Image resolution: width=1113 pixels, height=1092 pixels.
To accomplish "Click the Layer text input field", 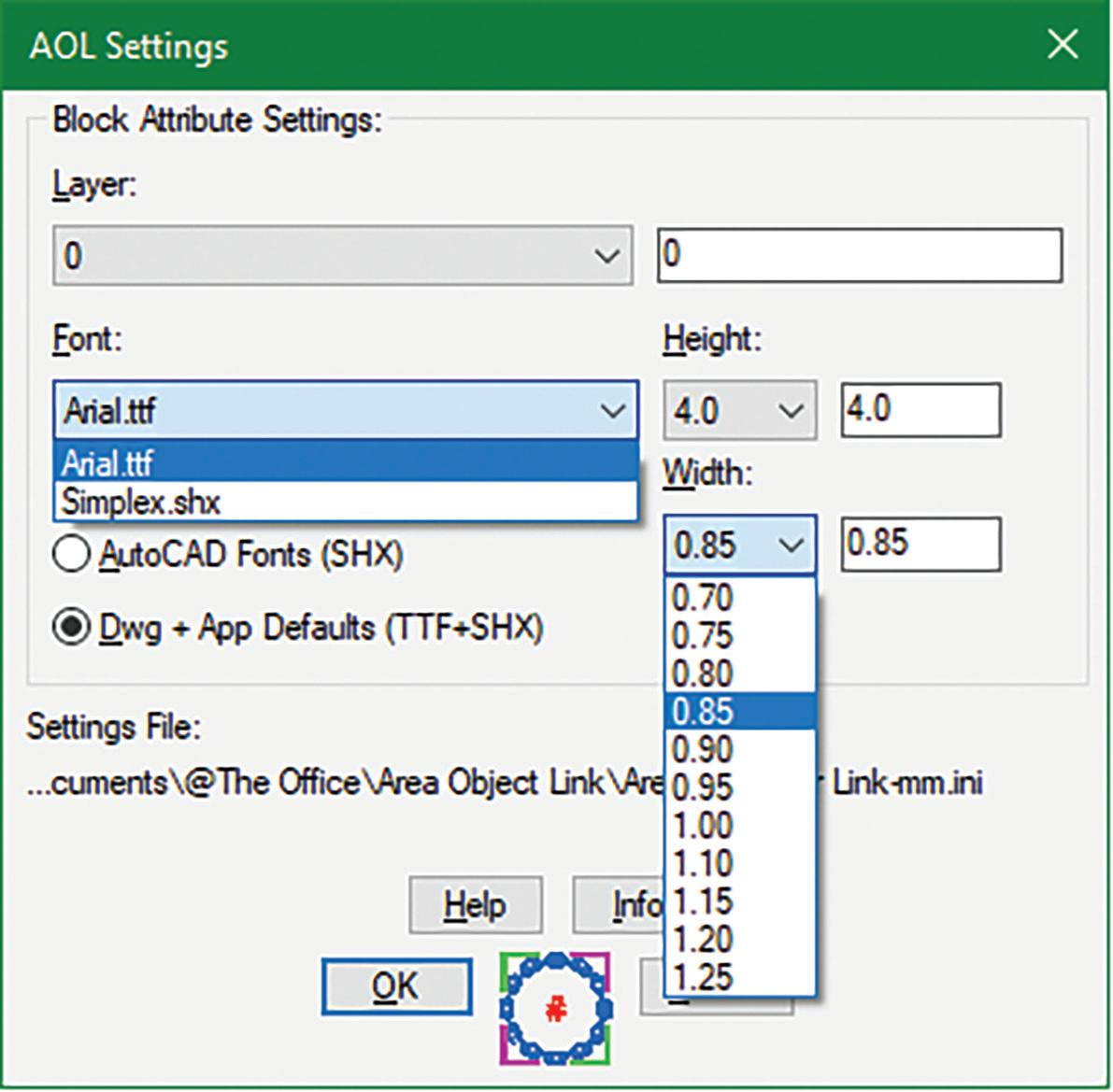I will coord(860,255).
